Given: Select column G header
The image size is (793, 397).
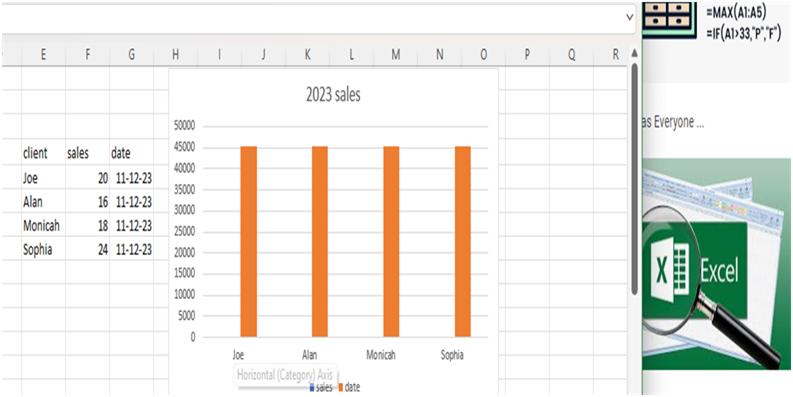Looking at the screenshot, I should [131, 55].
